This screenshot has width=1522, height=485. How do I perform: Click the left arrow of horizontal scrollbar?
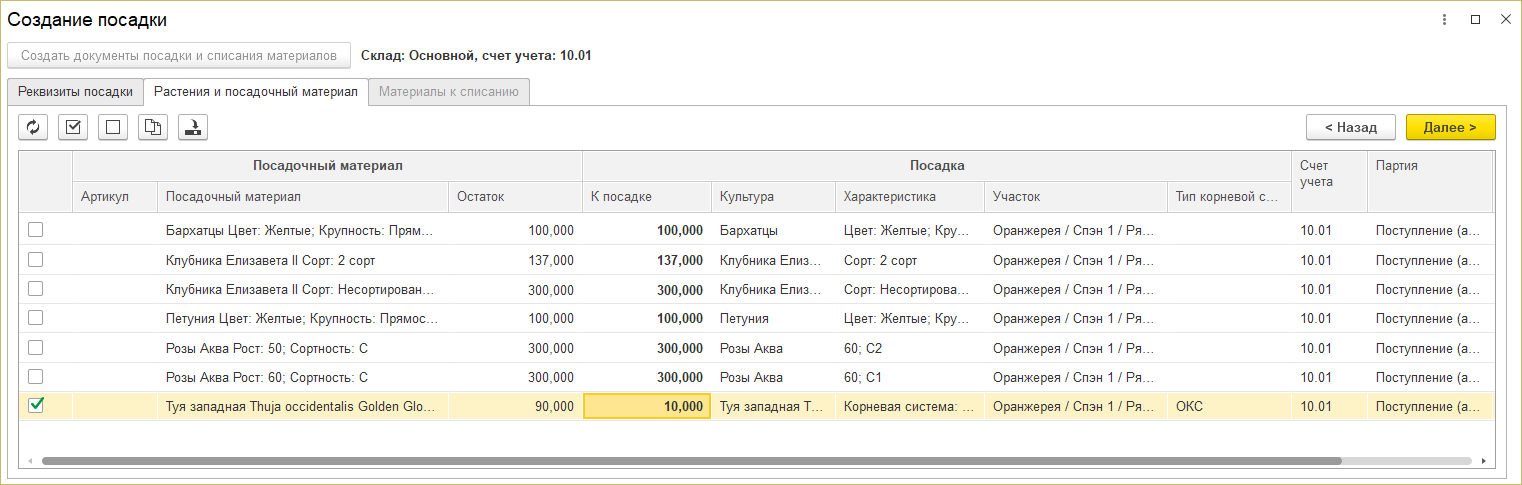click(x=30, y=462)
